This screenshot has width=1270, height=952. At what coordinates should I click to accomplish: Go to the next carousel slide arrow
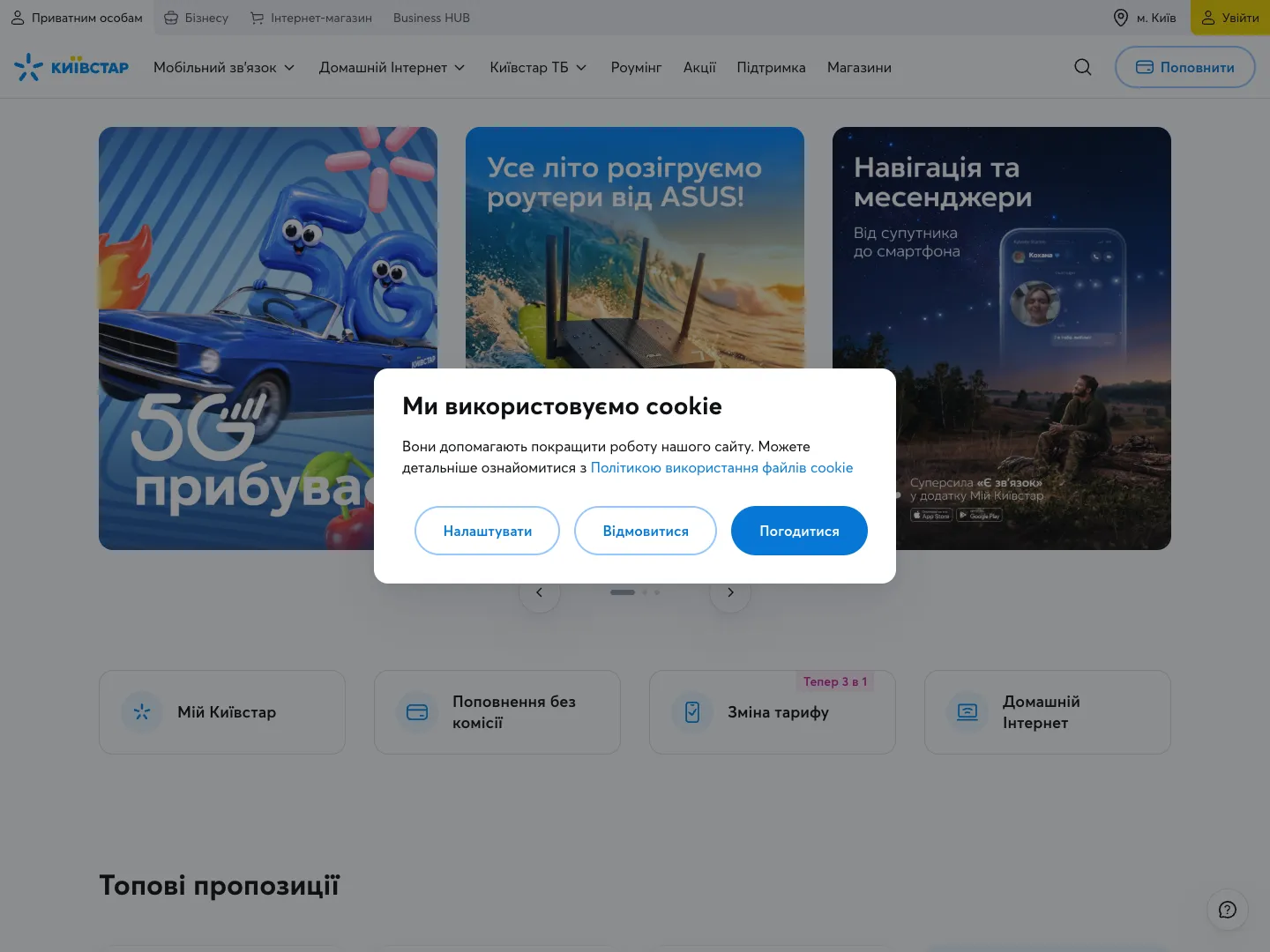click(730, 592)
